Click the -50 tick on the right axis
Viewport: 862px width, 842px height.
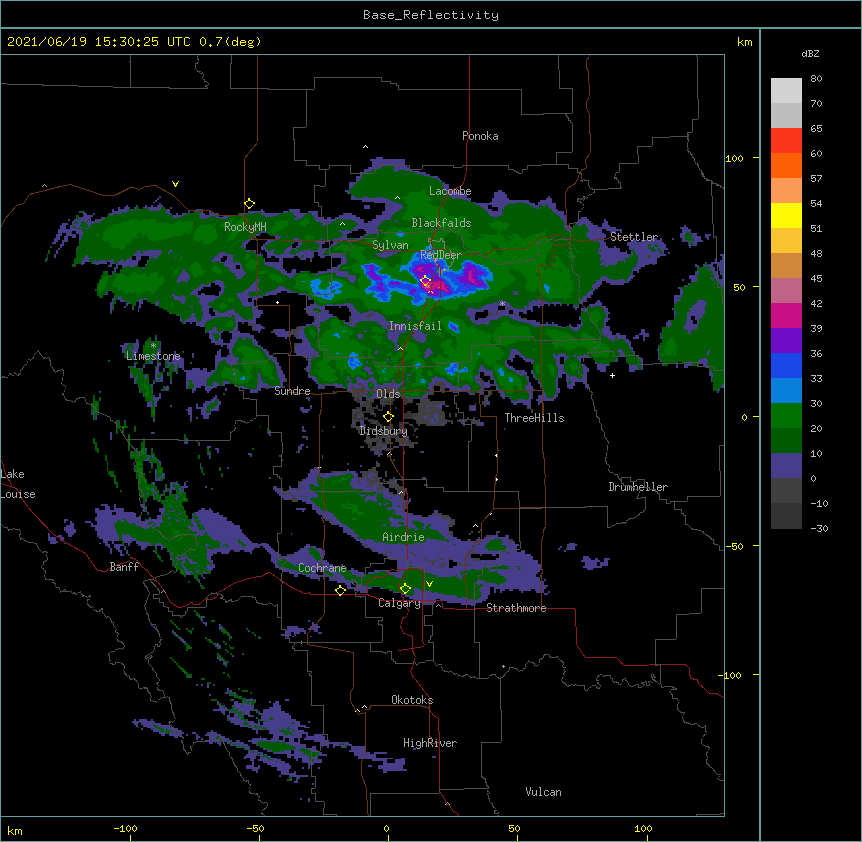tap(734, 546)
